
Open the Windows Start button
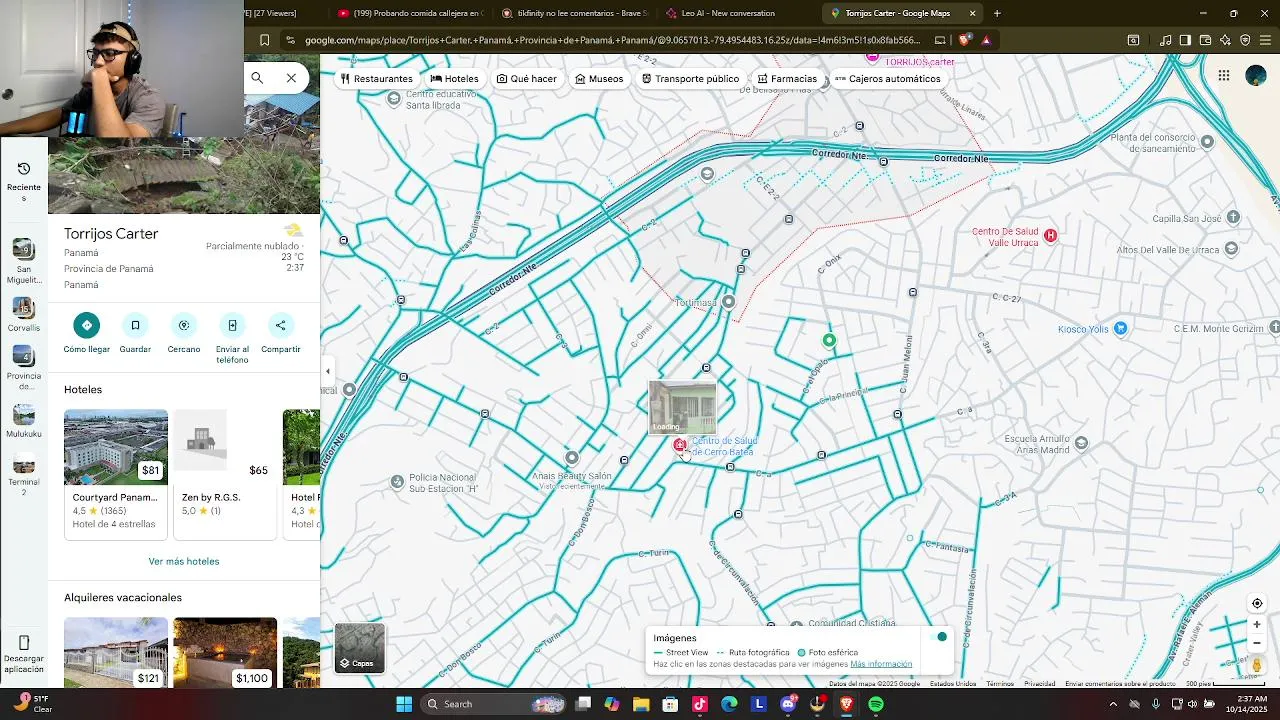click(404, 704)
